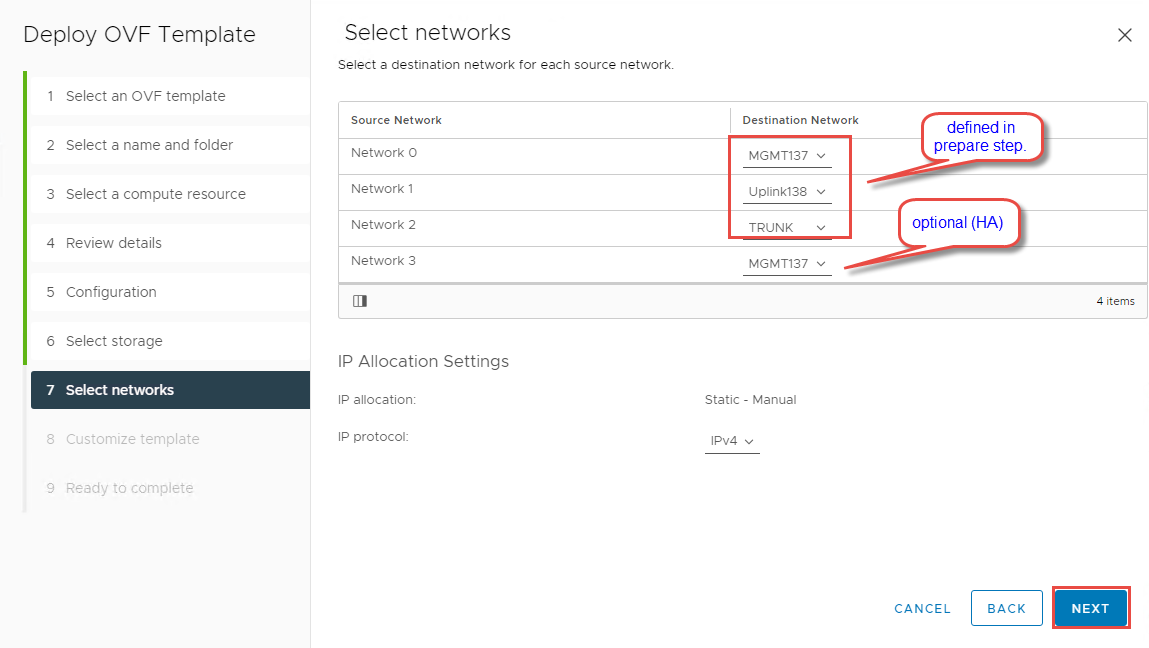Go to step 2 Select a name and folder
The image size is (1149, 648).
pos(149,145)
